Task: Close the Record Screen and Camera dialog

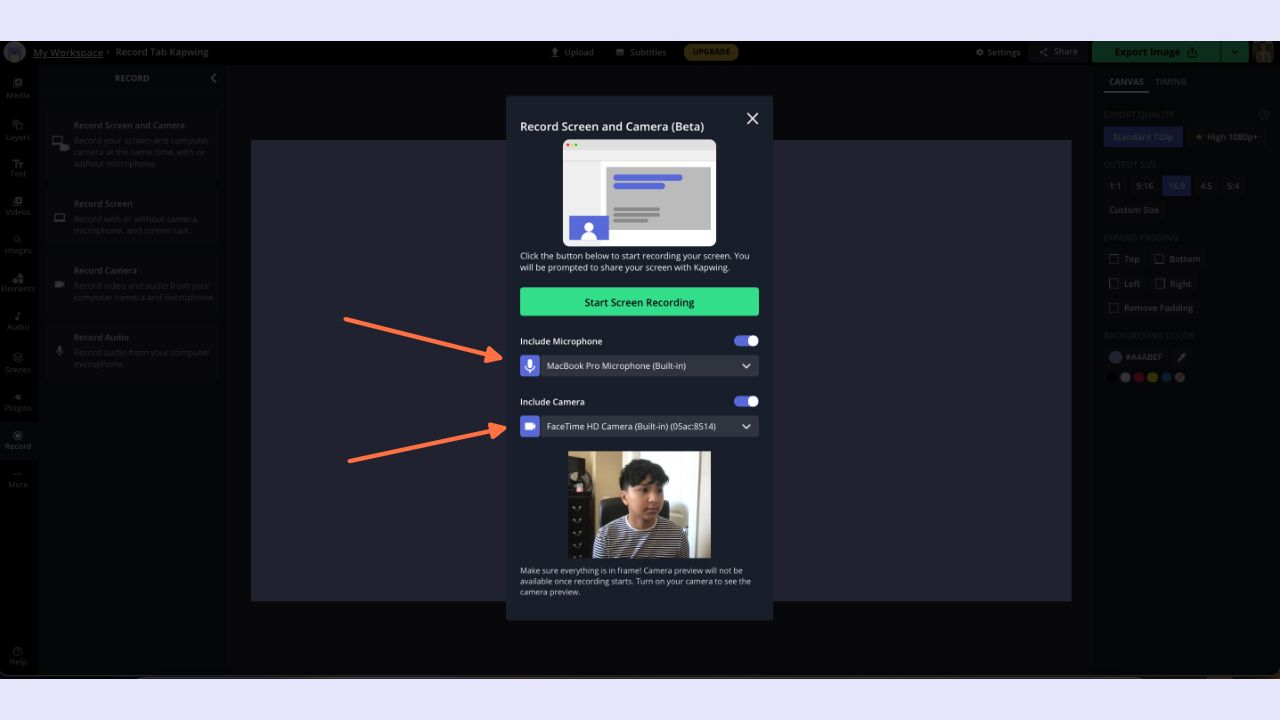Action: 752,119
